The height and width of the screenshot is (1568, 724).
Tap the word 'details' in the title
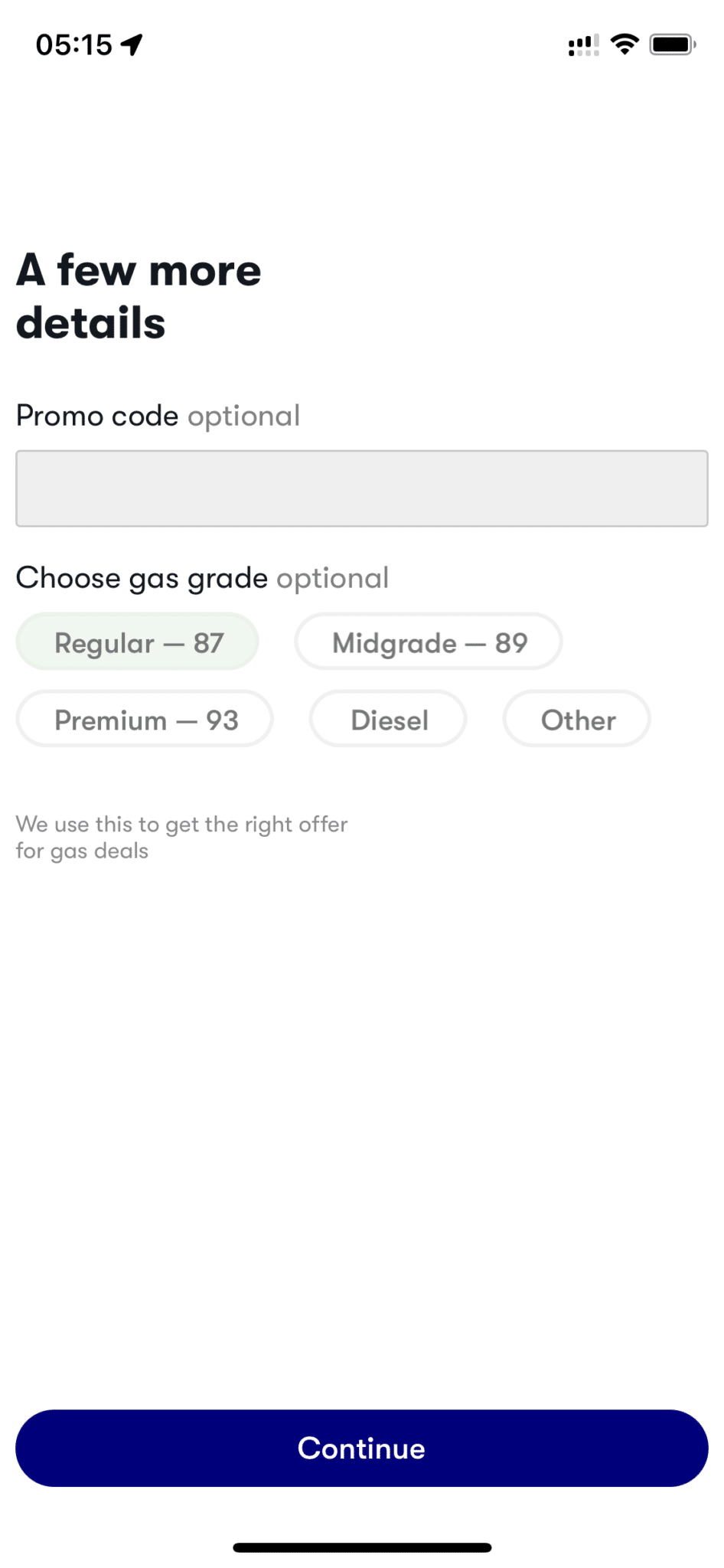[91, 323]
